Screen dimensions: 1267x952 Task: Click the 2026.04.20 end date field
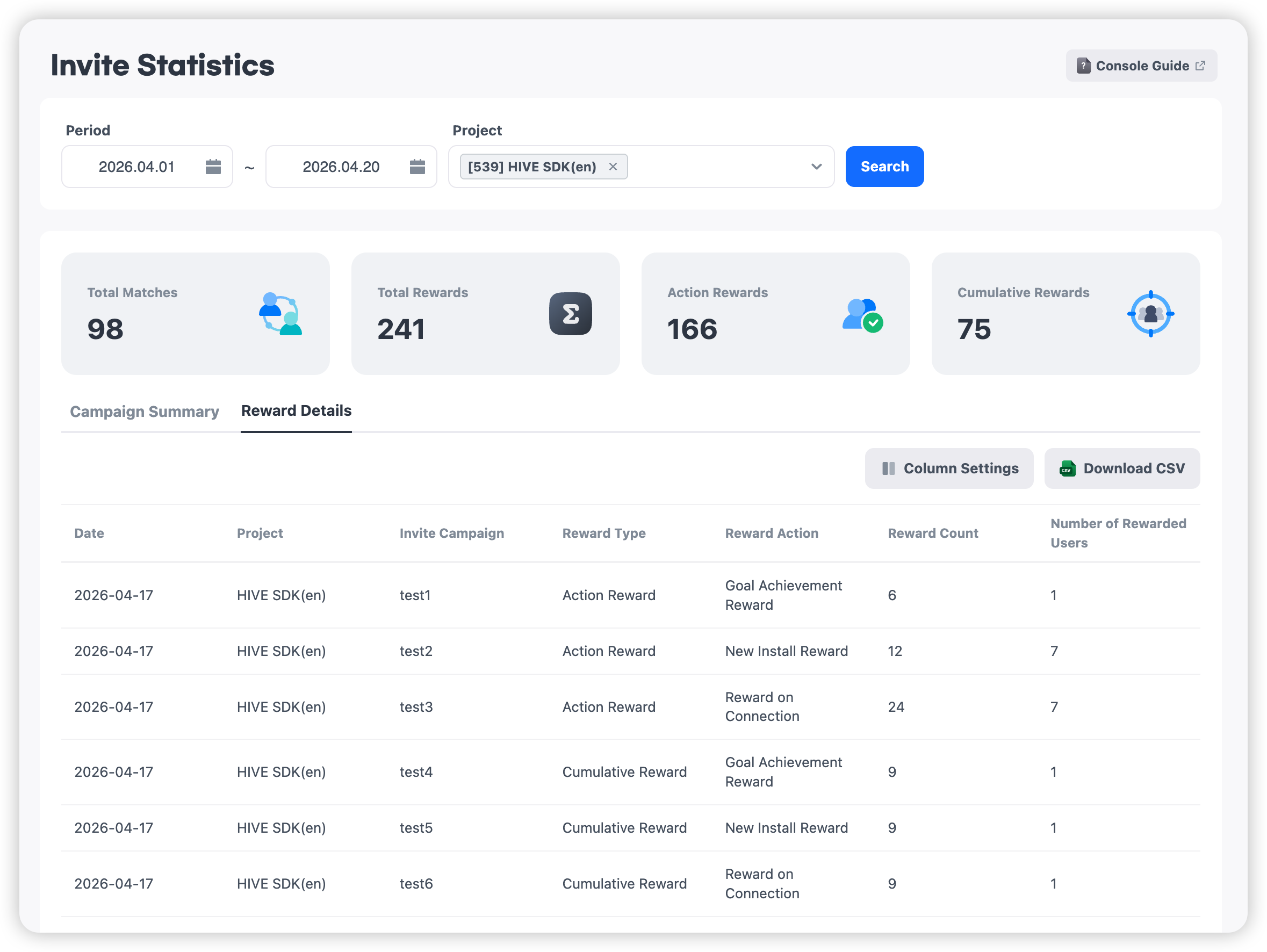pos(341,167)
